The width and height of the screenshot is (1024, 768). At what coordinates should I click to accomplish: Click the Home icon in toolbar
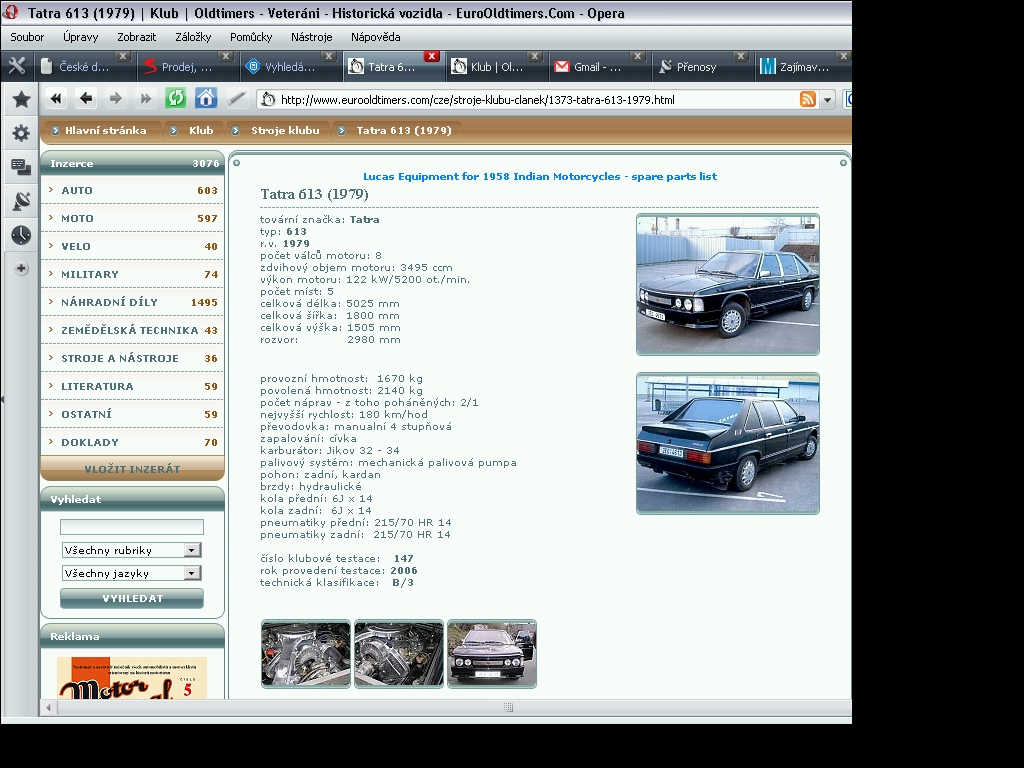click(206, 98)
